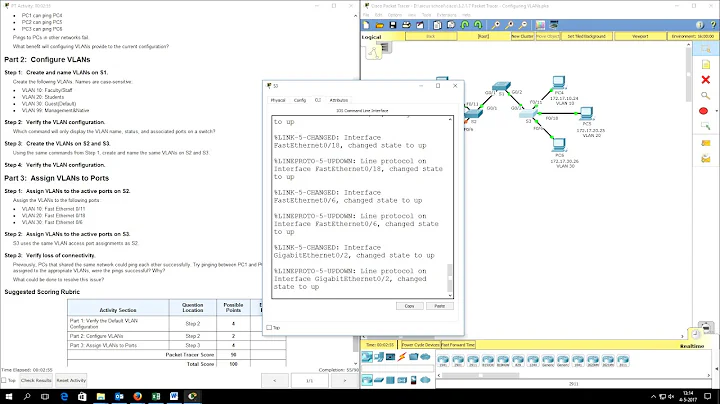Click the Print icon in Packet Tracer toolbar
720x404 pixels.
(x=406, y=25)
